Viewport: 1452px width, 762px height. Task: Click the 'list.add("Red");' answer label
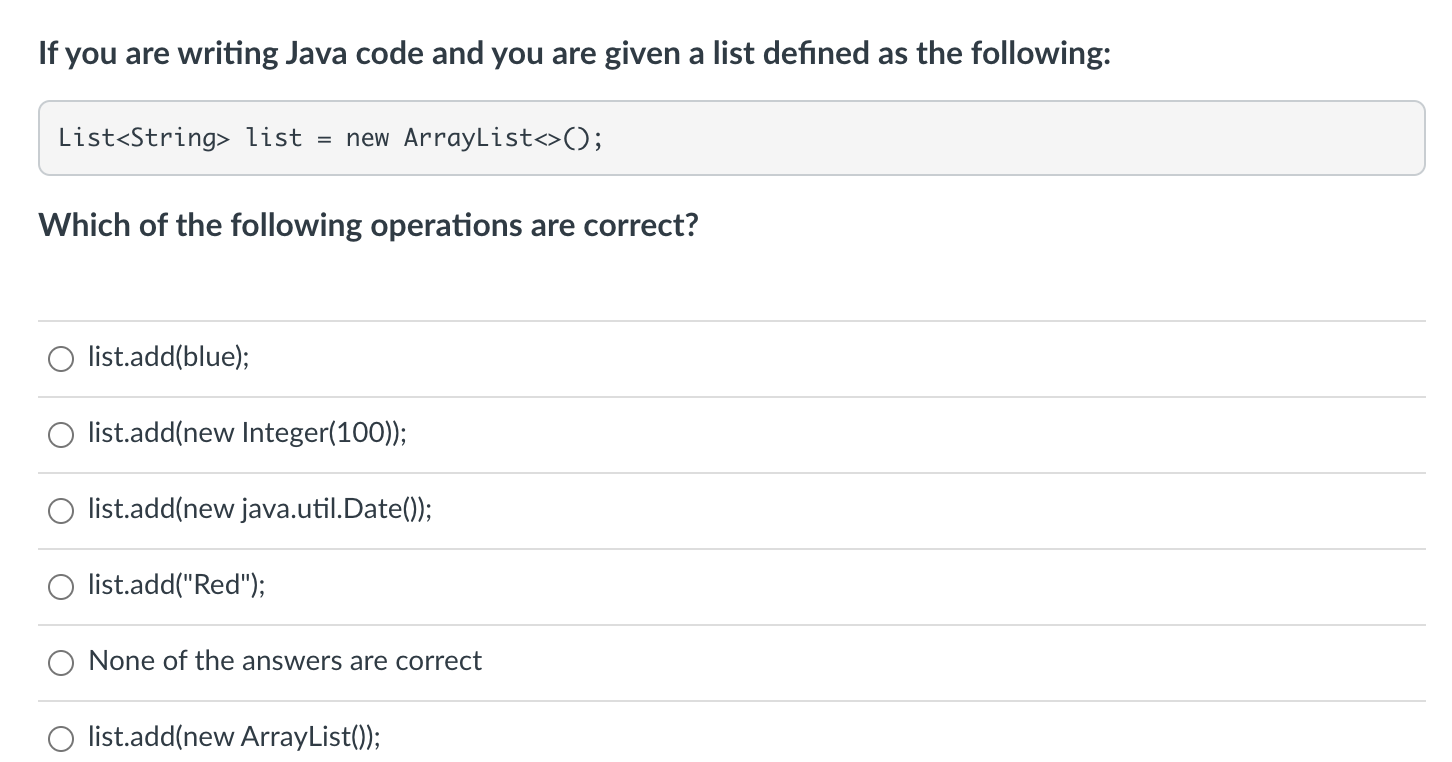point(177,585)
